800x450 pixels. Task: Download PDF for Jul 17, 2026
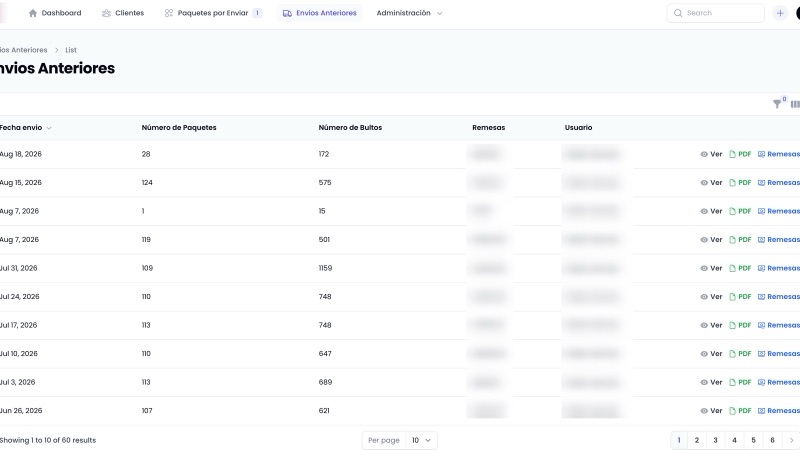pos(740,326)
